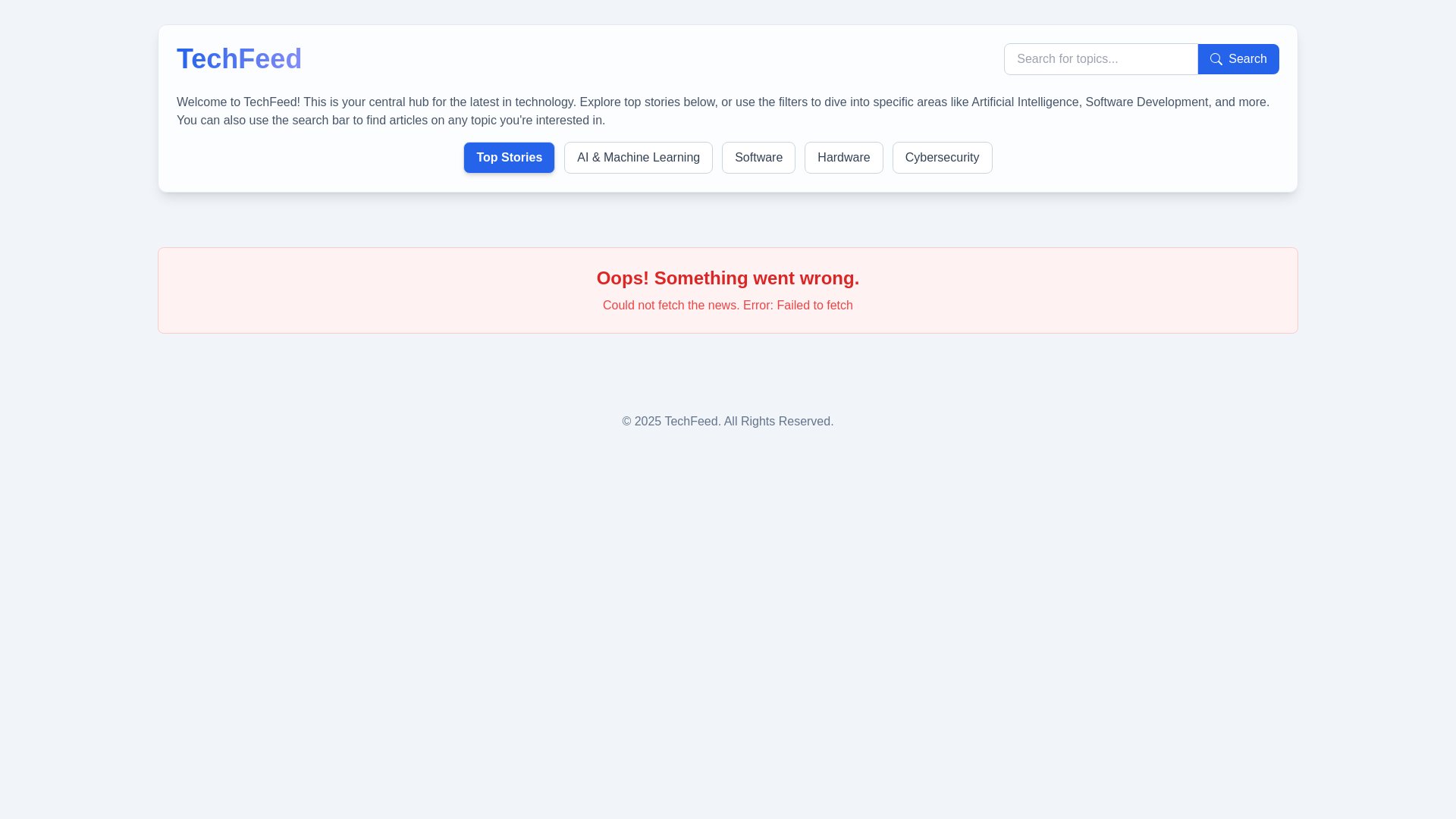Show Cybersecurity articles
Screen dimensions: 1456x819
click(x=942, y=158)
